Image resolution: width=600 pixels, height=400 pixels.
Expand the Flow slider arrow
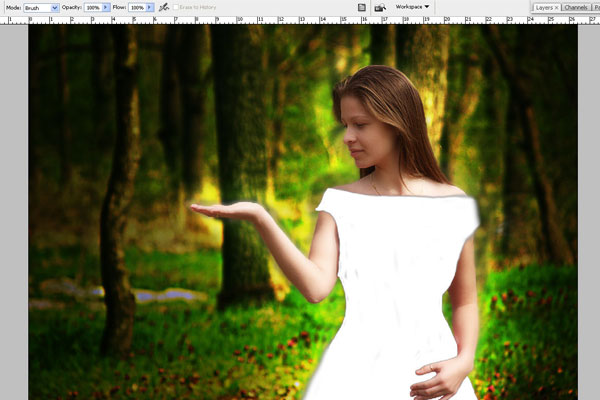(x=150, y=7)
